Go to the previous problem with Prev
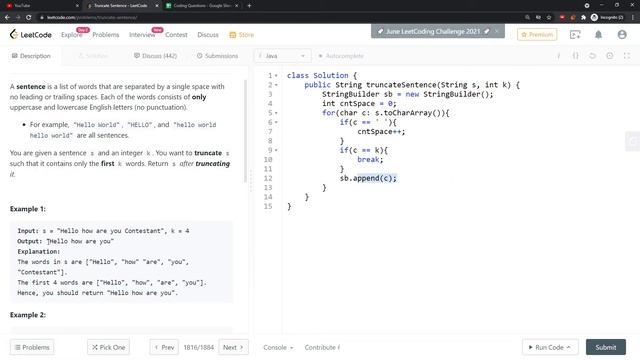Viewport: 640px width, 360px height. [x=164, y=347]
